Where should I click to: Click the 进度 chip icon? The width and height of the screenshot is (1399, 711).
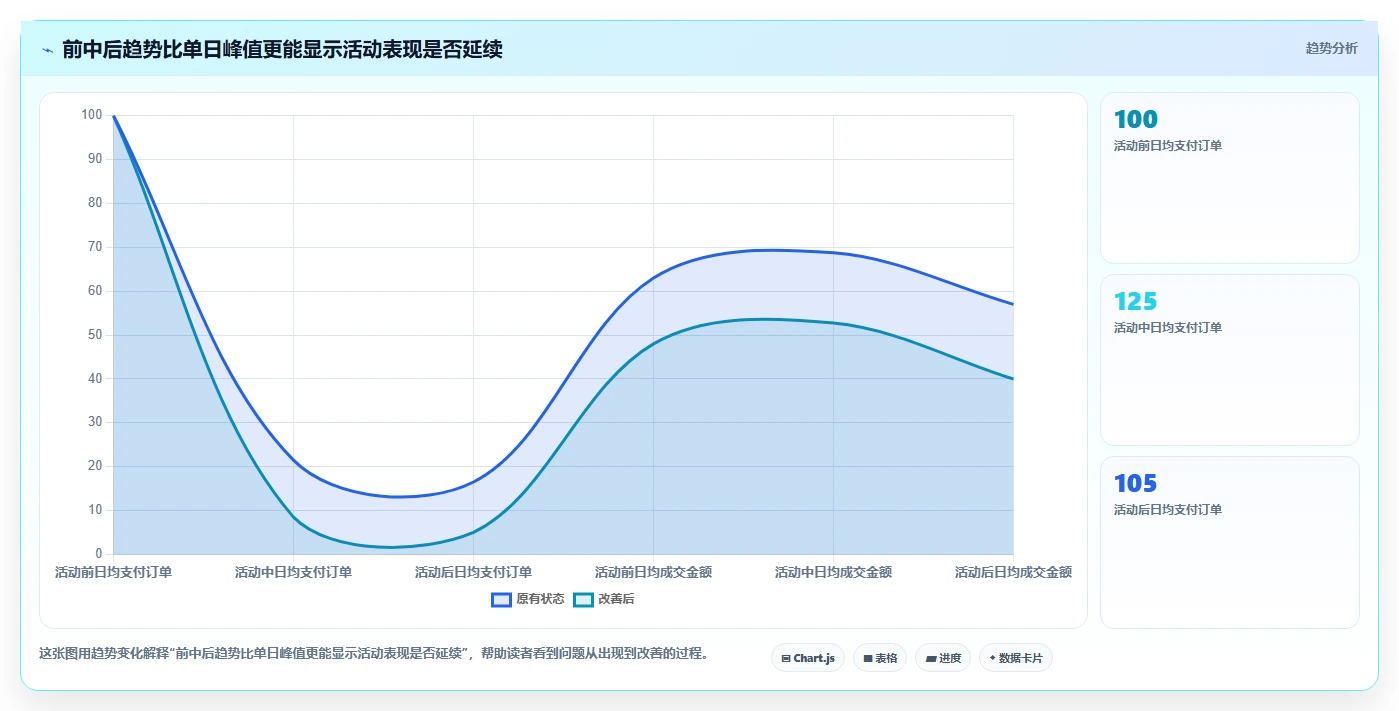(930, 658)
